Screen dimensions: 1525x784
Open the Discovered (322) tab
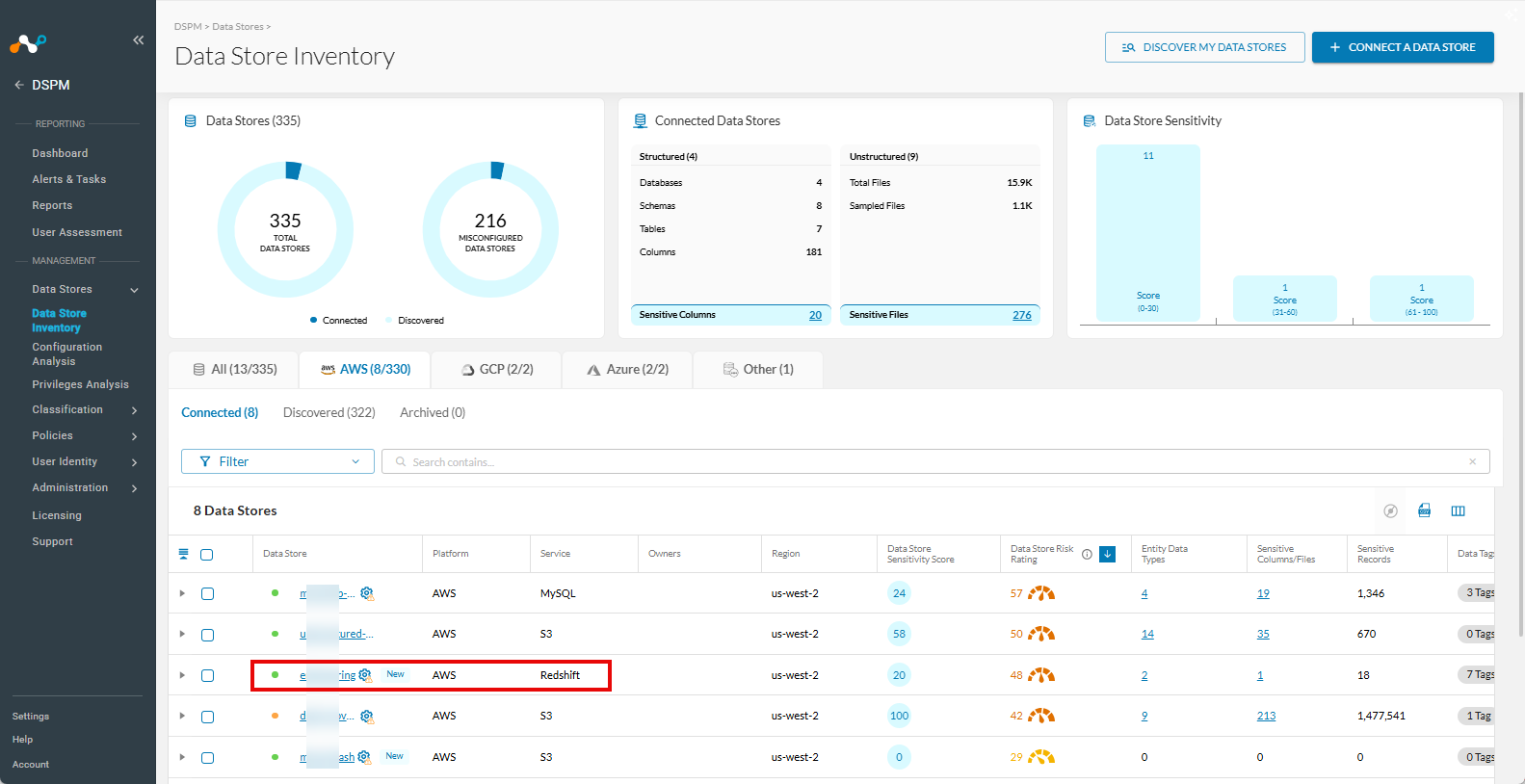329,412
